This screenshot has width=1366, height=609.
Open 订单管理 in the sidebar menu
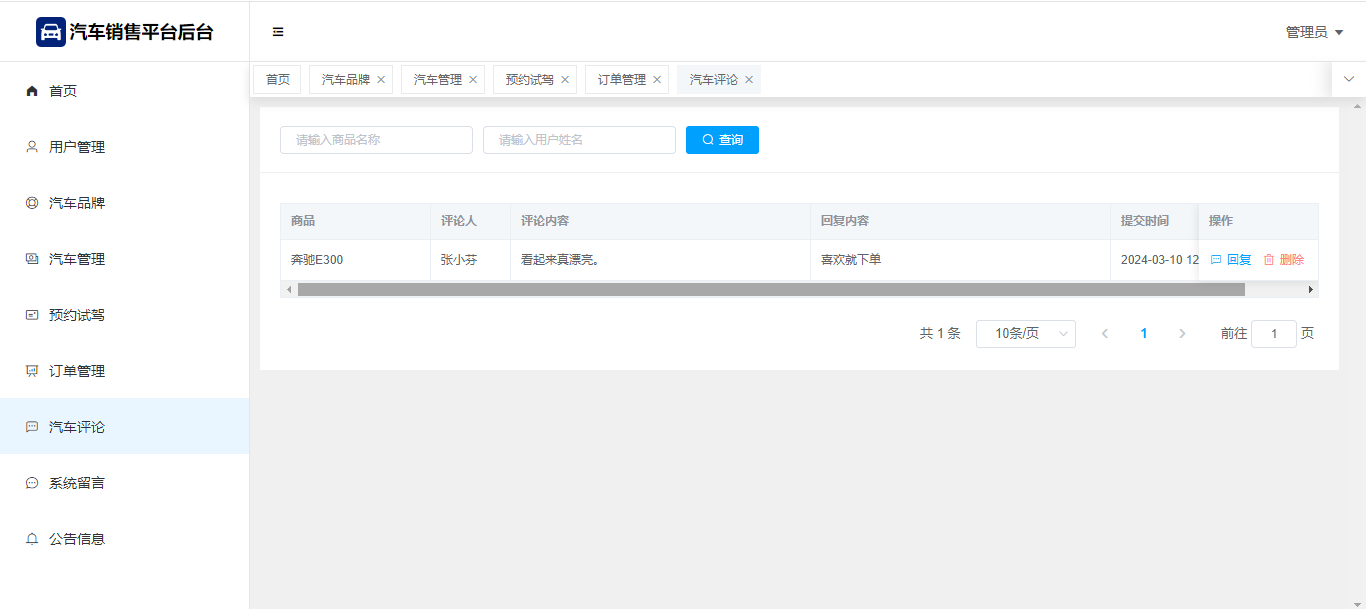pyautogui.click(x=124, y=371)
